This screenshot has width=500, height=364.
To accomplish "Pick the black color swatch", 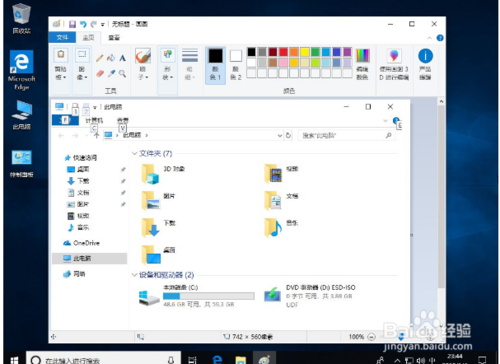I will tap(251, 52).
